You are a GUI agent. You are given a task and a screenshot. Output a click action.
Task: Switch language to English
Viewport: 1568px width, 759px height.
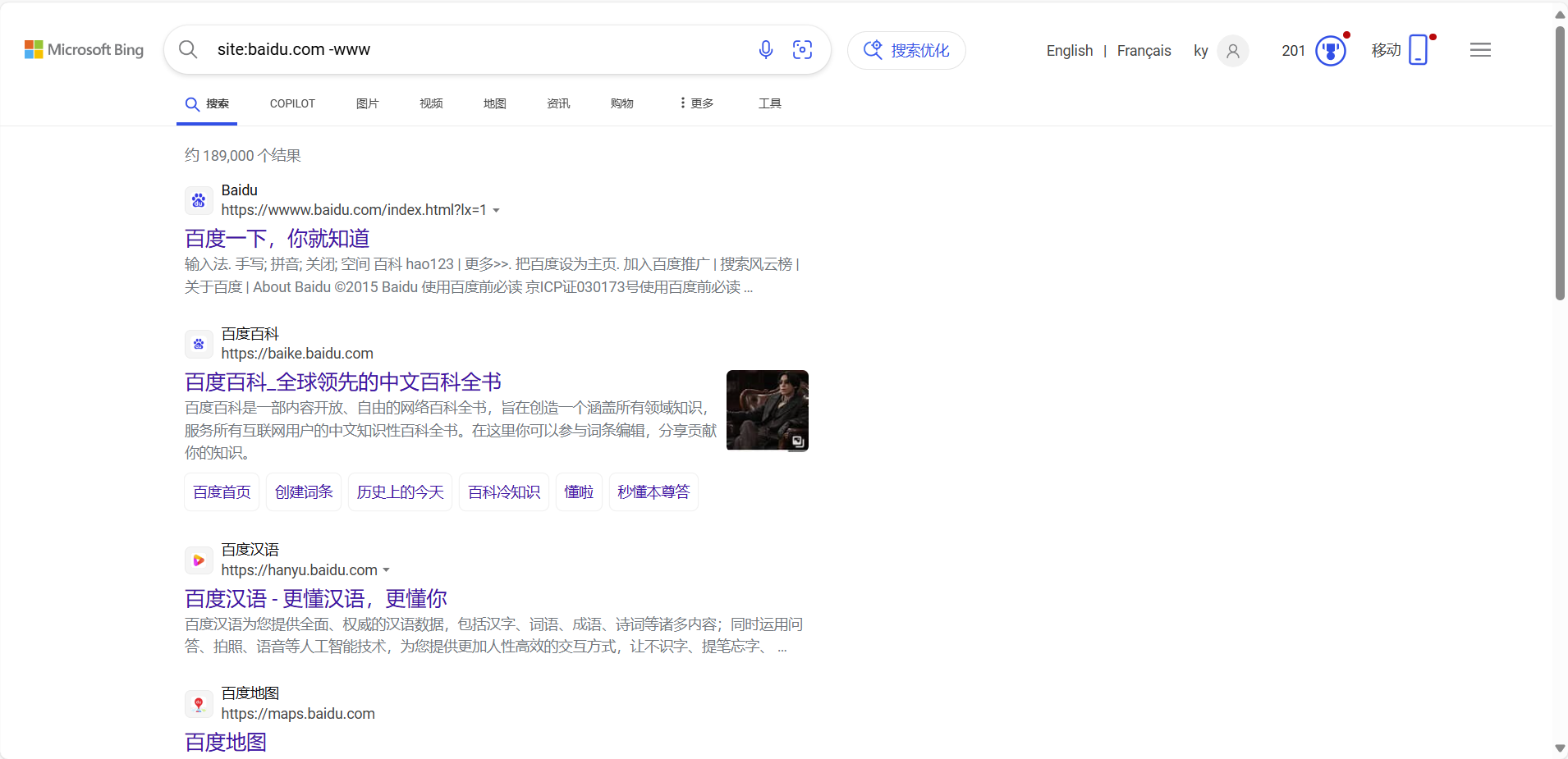click(x=1070, y=51)
